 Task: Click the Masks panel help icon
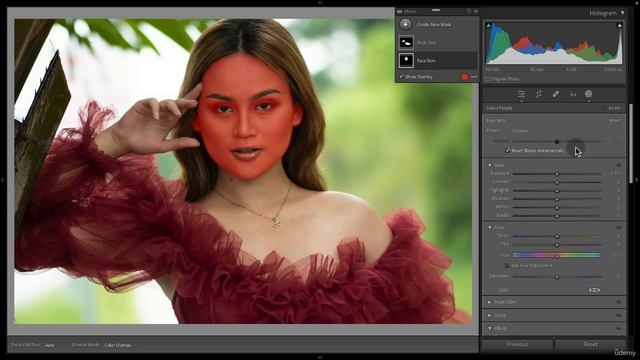tap(469, 11)
